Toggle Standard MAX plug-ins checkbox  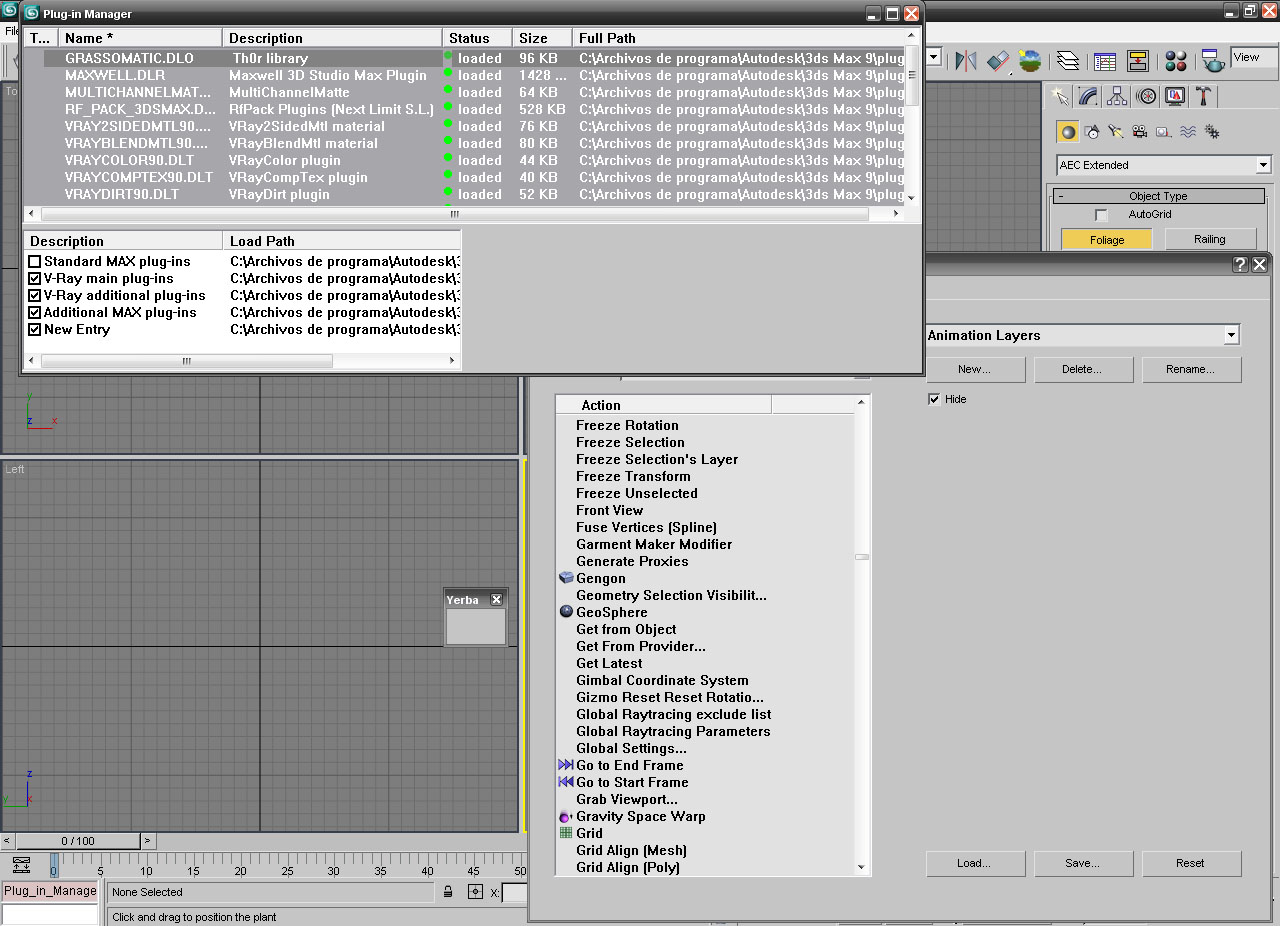tap(35, 262)
